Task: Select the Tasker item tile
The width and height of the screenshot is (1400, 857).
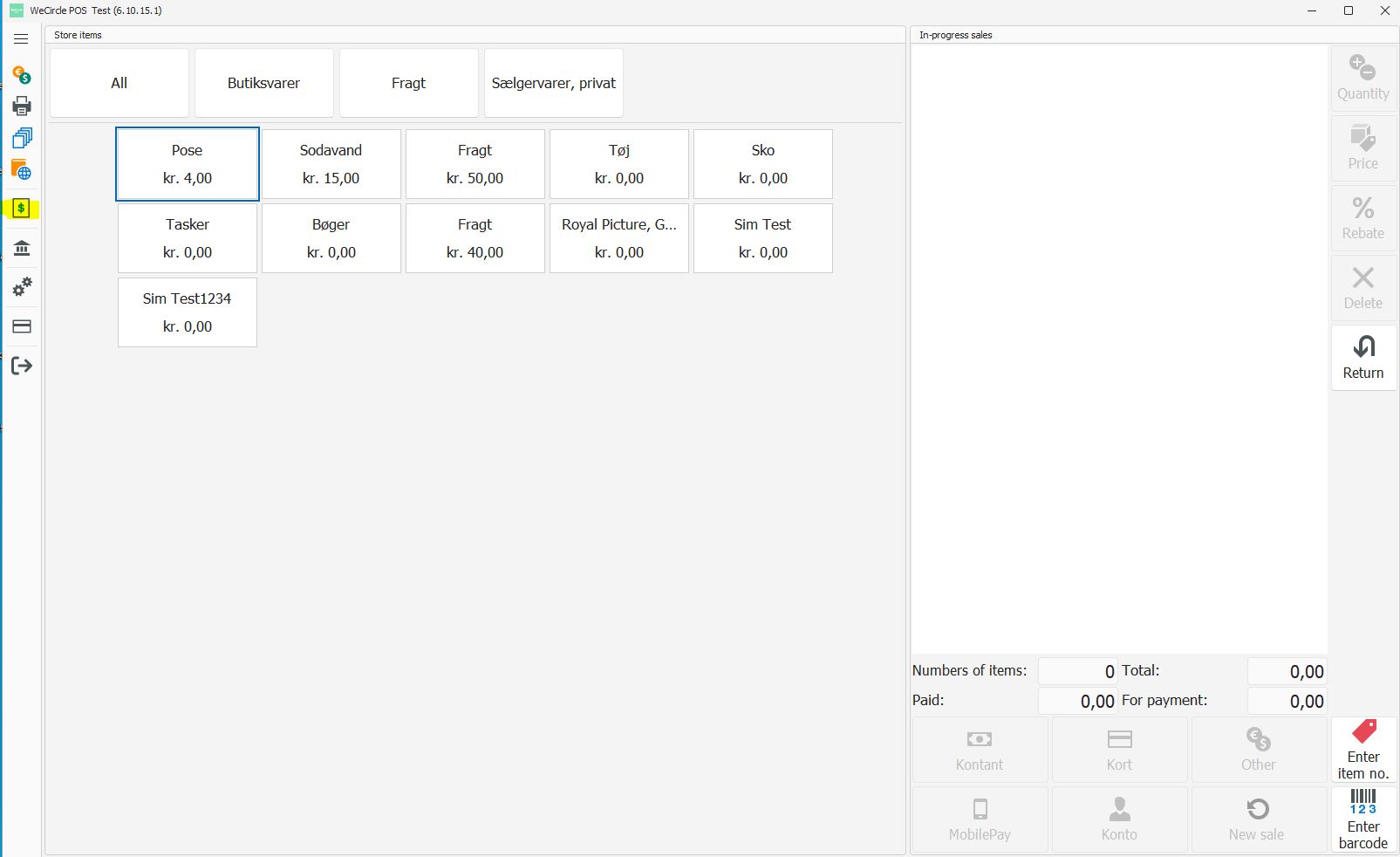Action: click(x=188, y=238)
